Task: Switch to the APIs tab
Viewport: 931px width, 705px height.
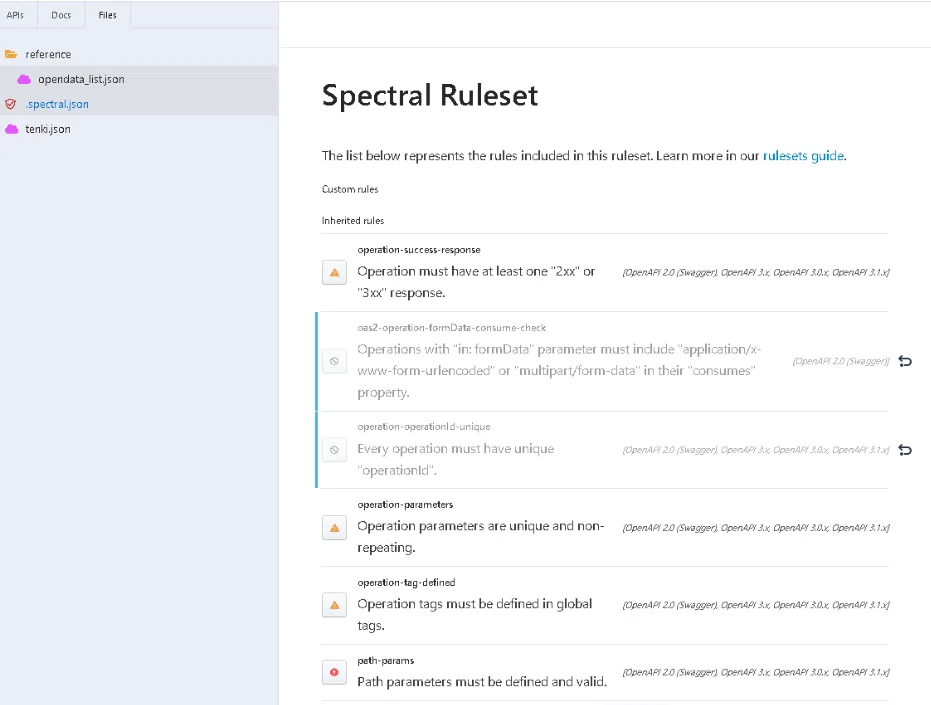Action: (15, 15)
